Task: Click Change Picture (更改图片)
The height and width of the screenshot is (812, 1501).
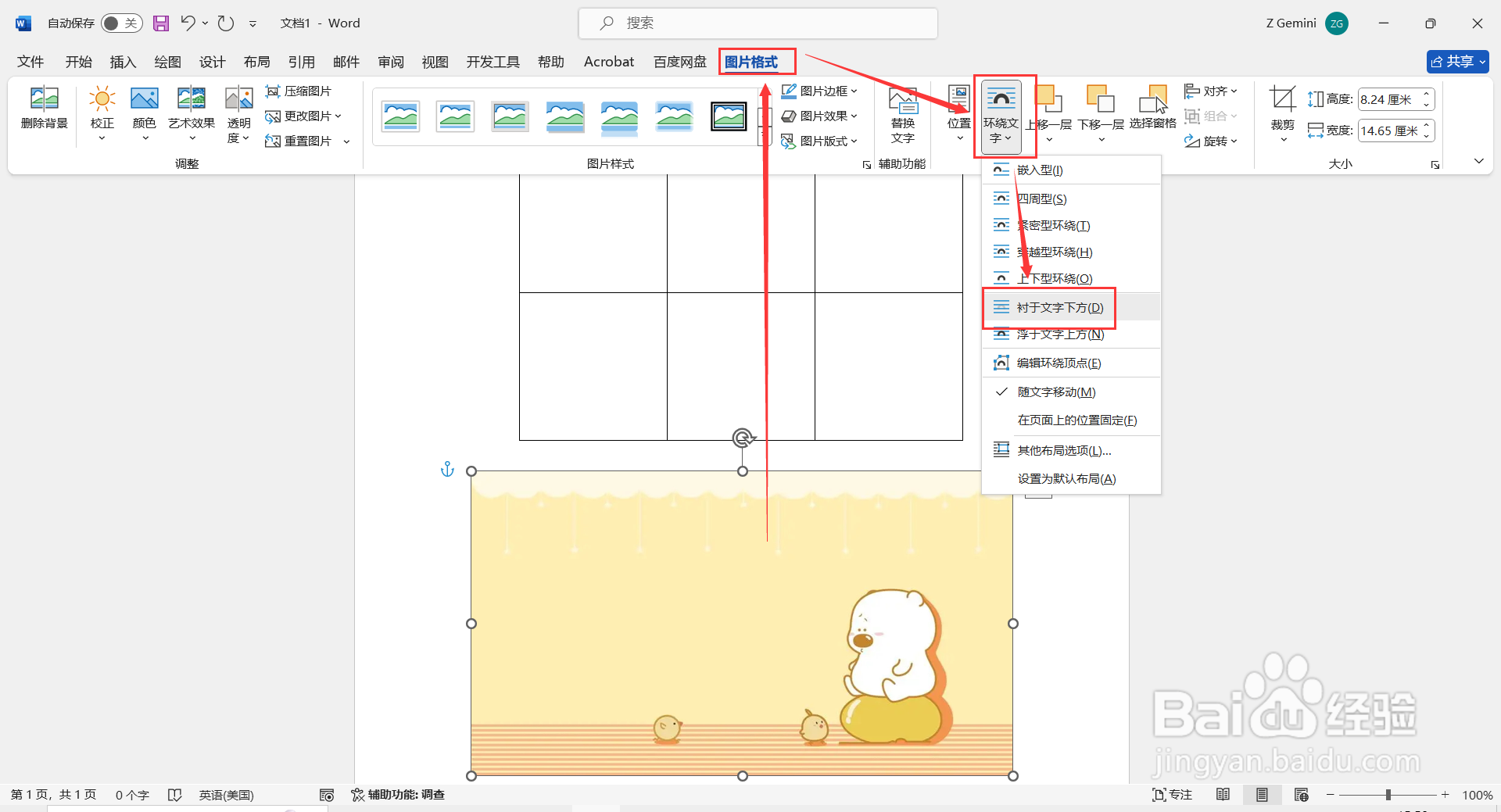Action: 303,116
